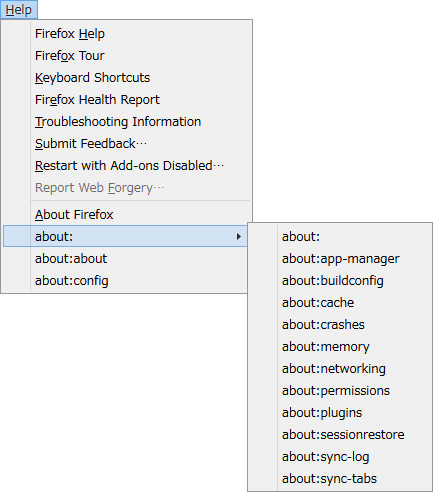Select Firefox Help menu entry
The width and height of the screenshot is (433, 492).
pyautogui.click(x=127, y=34)
